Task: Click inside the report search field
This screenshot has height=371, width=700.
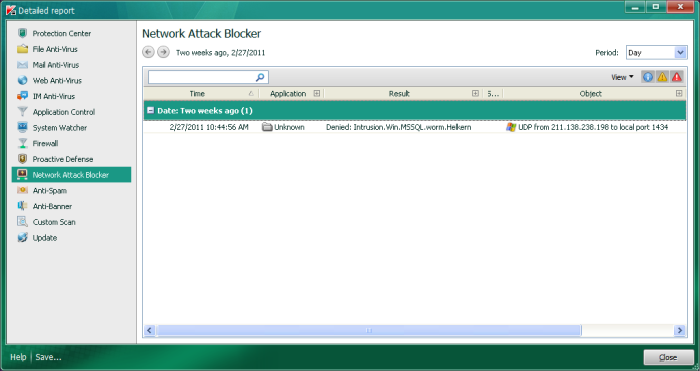Action: click(202, 77)
